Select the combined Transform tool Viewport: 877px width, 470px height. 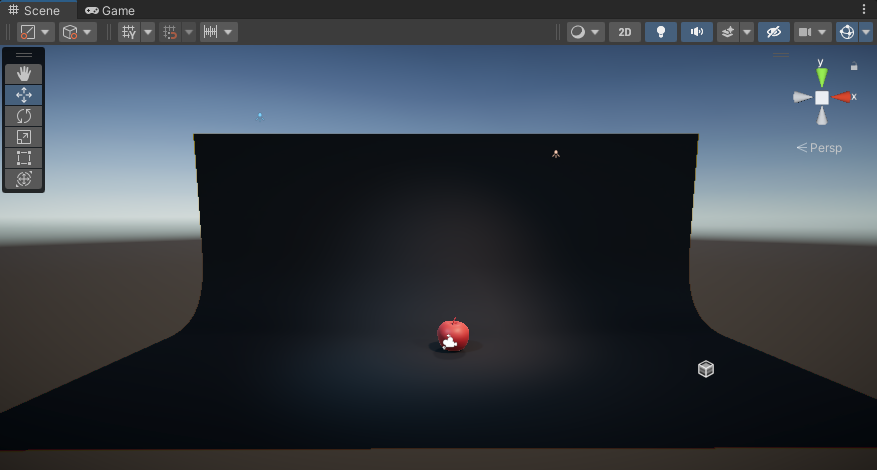24,179
